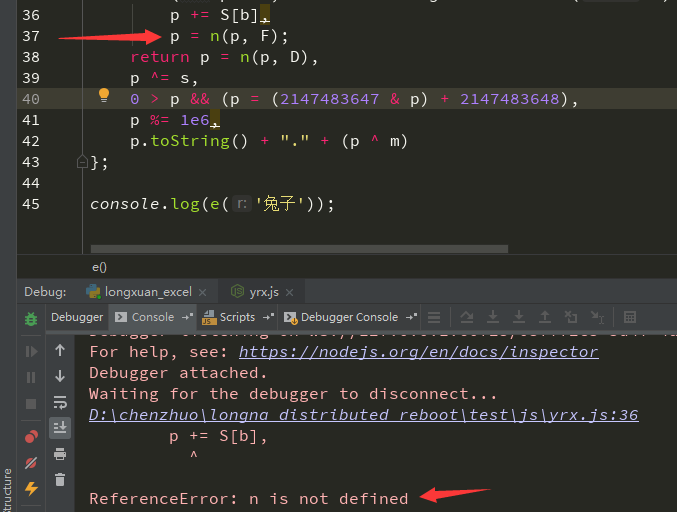Open View Breakpoints red dots icon
The image size is (677, 512).
31,437
